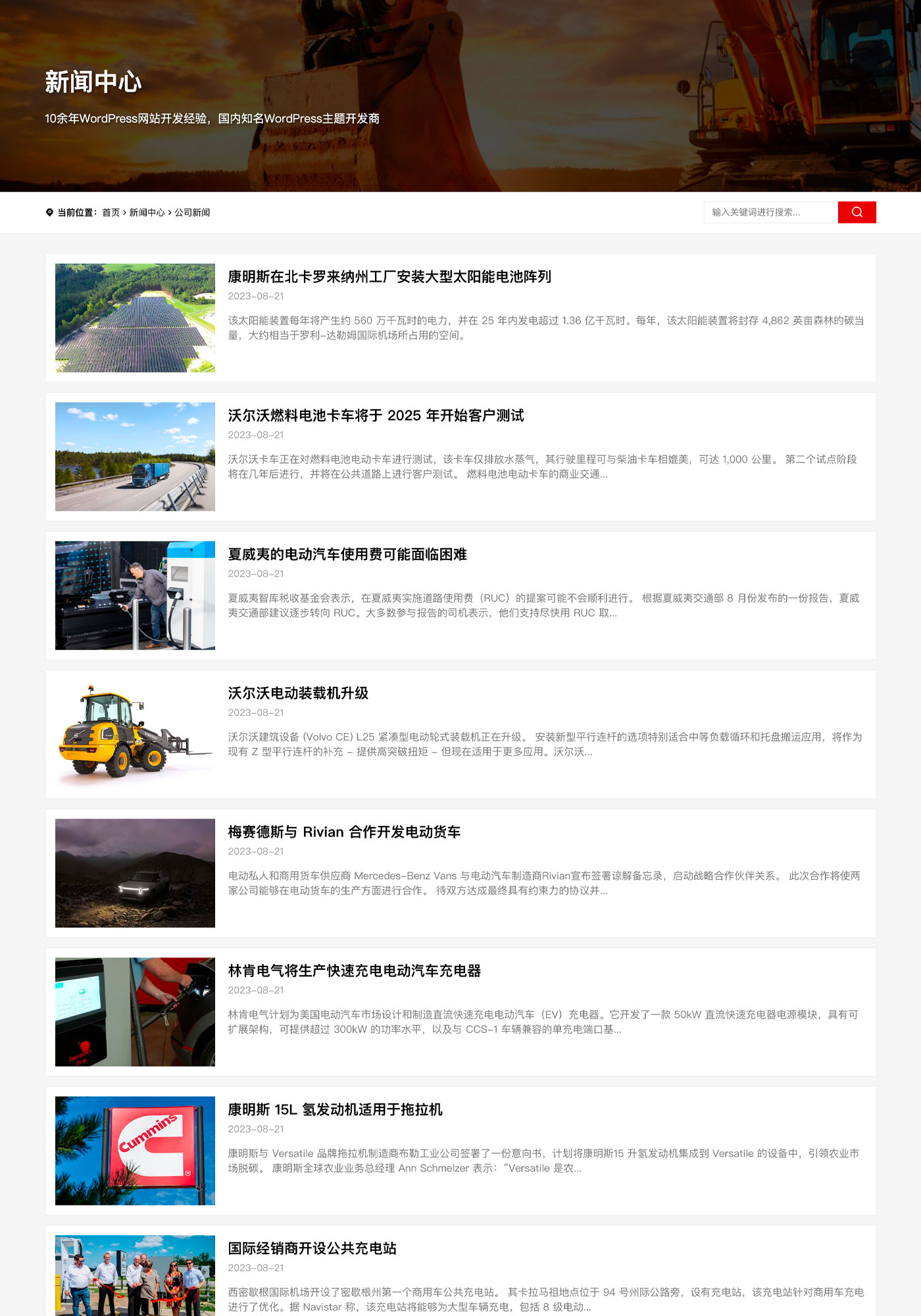Click the location pin icon in breadcrumb
Screen dimensions: 921x1316
49,213
